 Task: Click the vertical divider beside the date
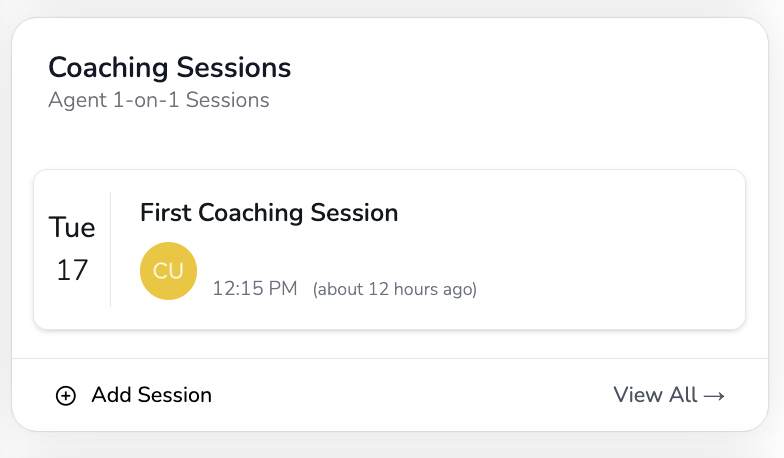point(111,250)
